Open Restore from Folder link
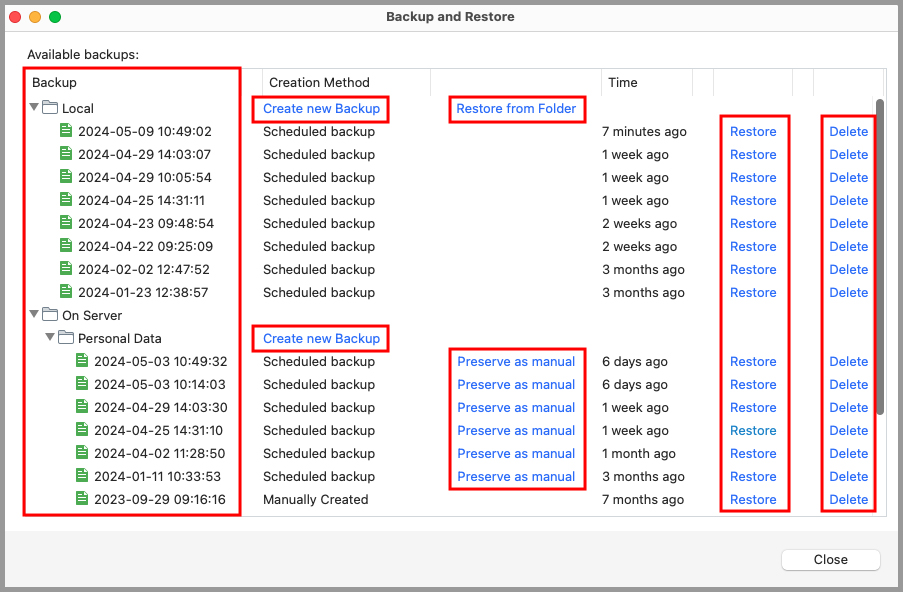This screenshot has height=592, width=903. click(516, 108)
